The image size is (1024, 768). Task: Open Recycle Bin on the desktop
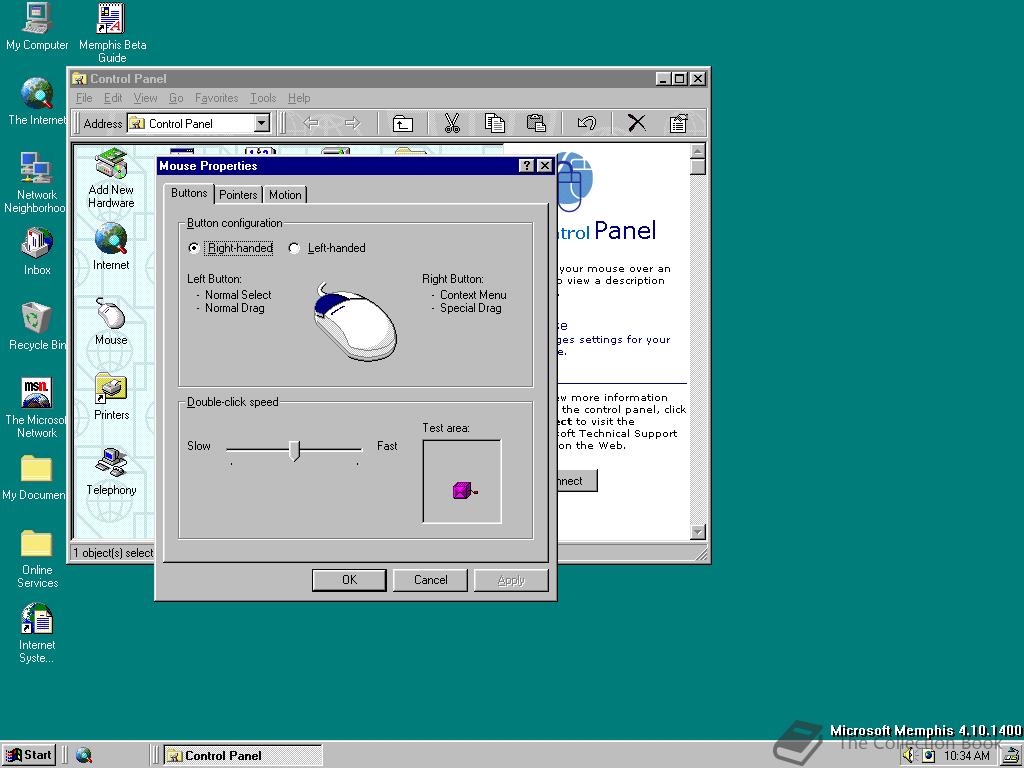pos(36,320)
